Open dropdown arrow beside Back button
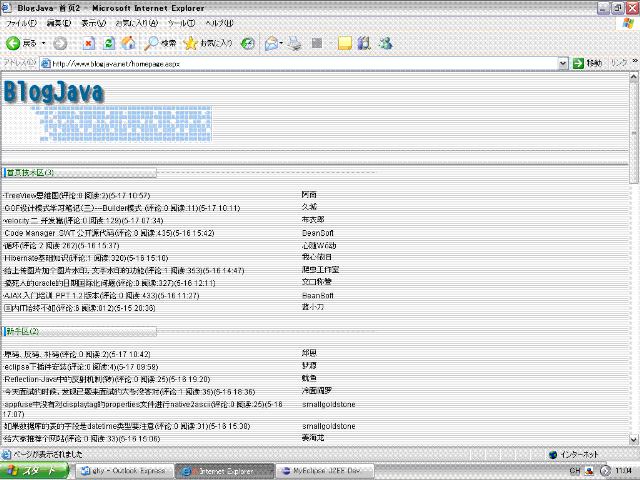This screenshot has height=480, width=640. point(43,43)
